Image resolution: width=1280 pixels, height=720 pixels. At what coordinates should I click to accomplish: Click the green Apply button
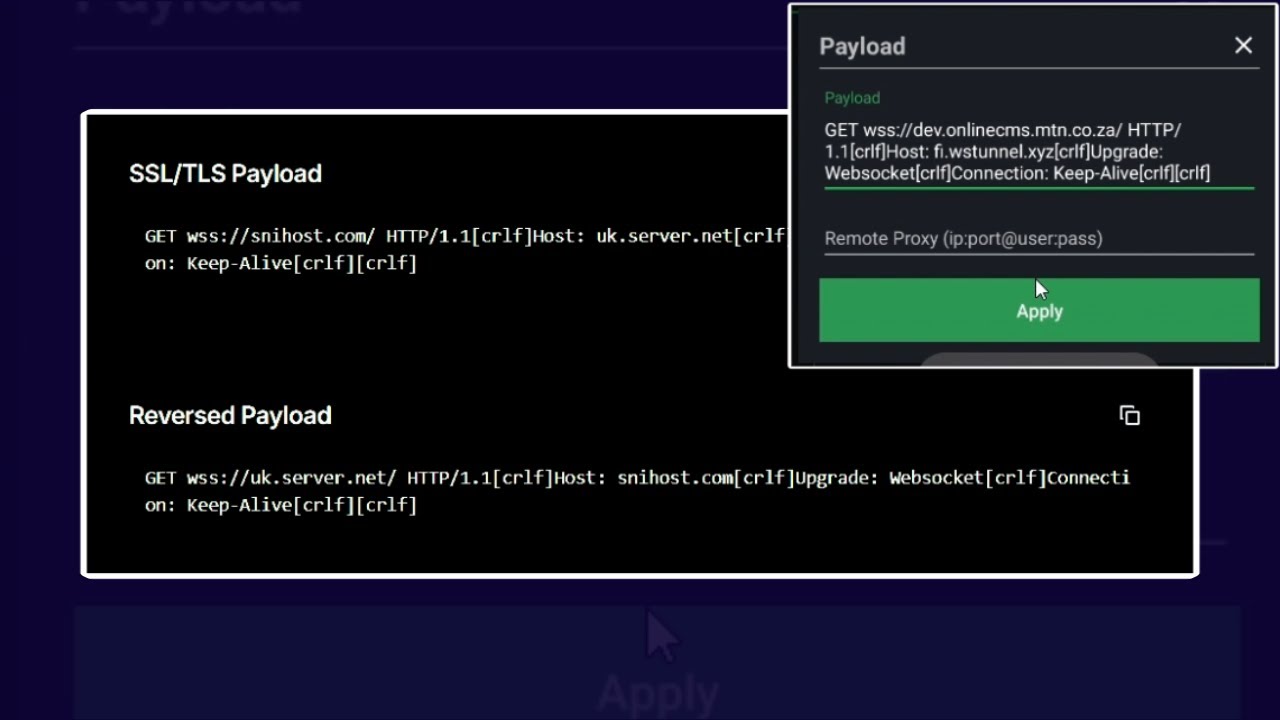coord(1039,310)
